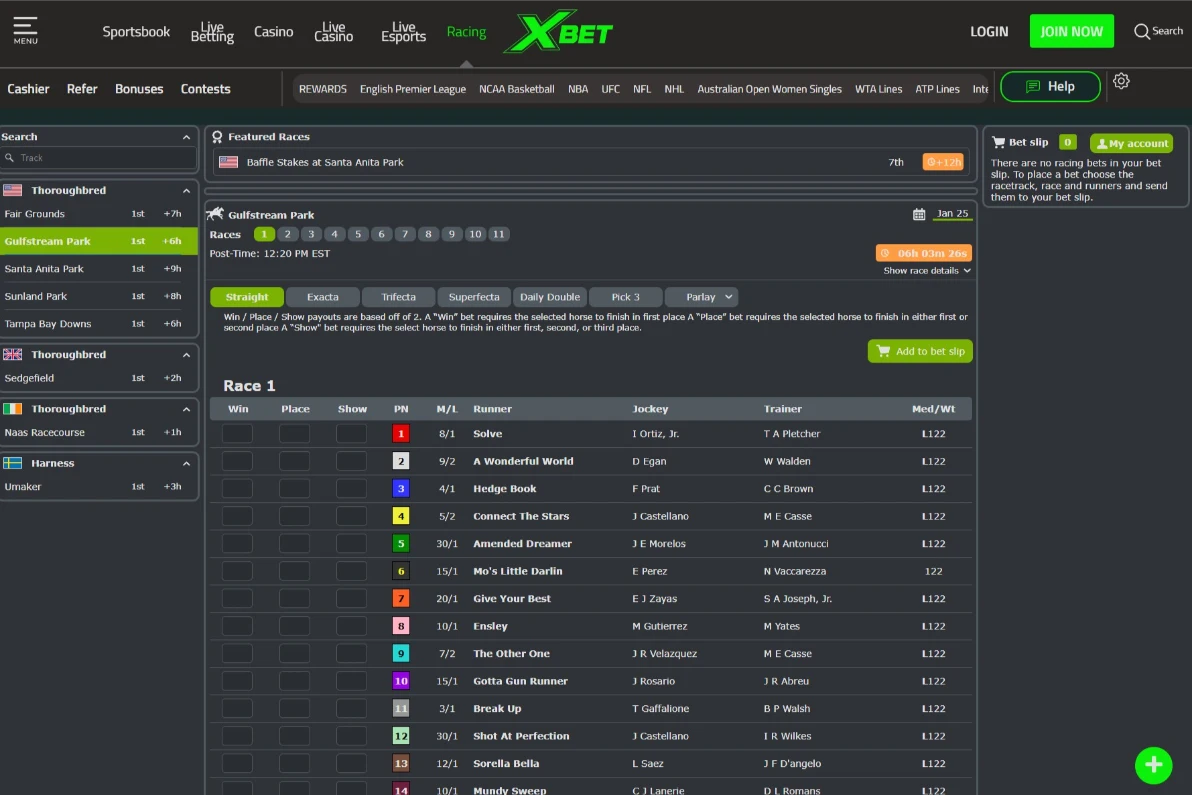The height and width of the screenshot is (795, 1192).
Task: Check the Place box for Hedge Book
Action: [x=294, y=489]
